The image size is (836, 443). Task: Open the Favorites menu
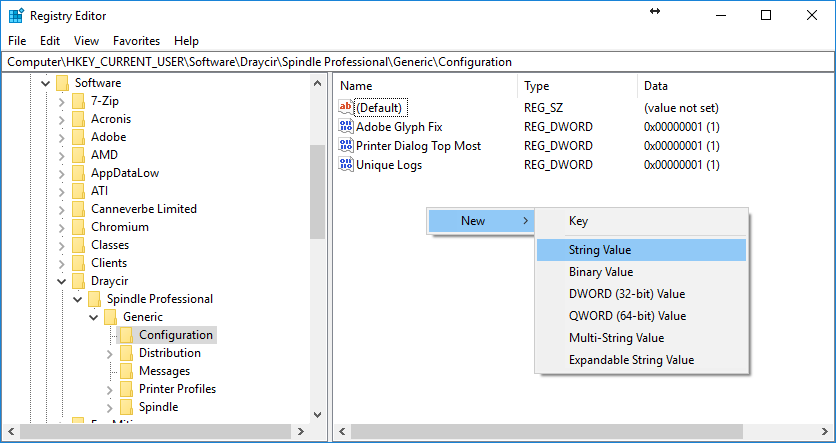tap(136, 41)
